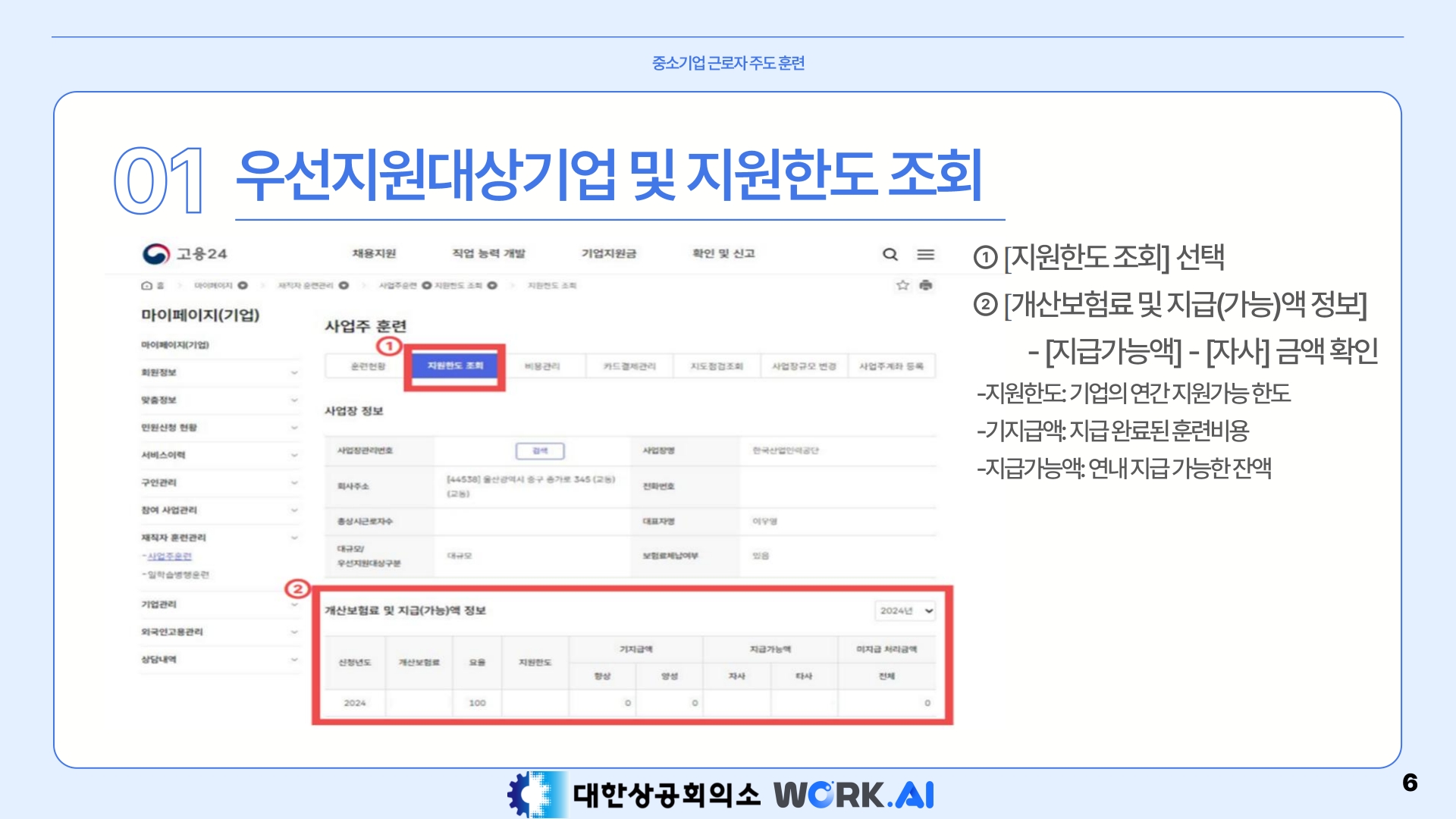Open the search magnifier icon
The height and width of the screenshot is (819, 1456).
tap(890, 254)
